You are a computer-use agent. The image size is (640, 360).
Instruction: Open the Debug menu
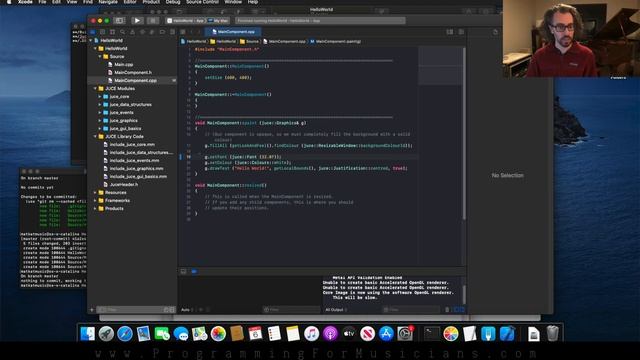(173, 2)
